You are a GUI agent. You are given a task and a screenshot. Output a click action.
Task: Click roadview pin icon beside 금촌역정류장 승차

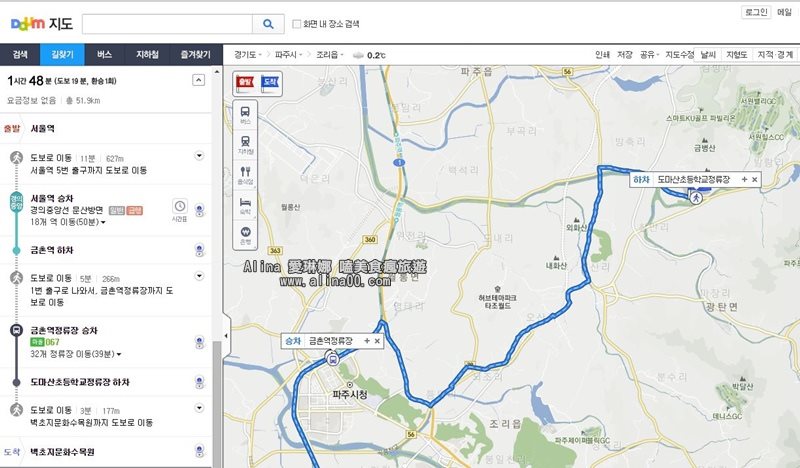click(199, 342)
